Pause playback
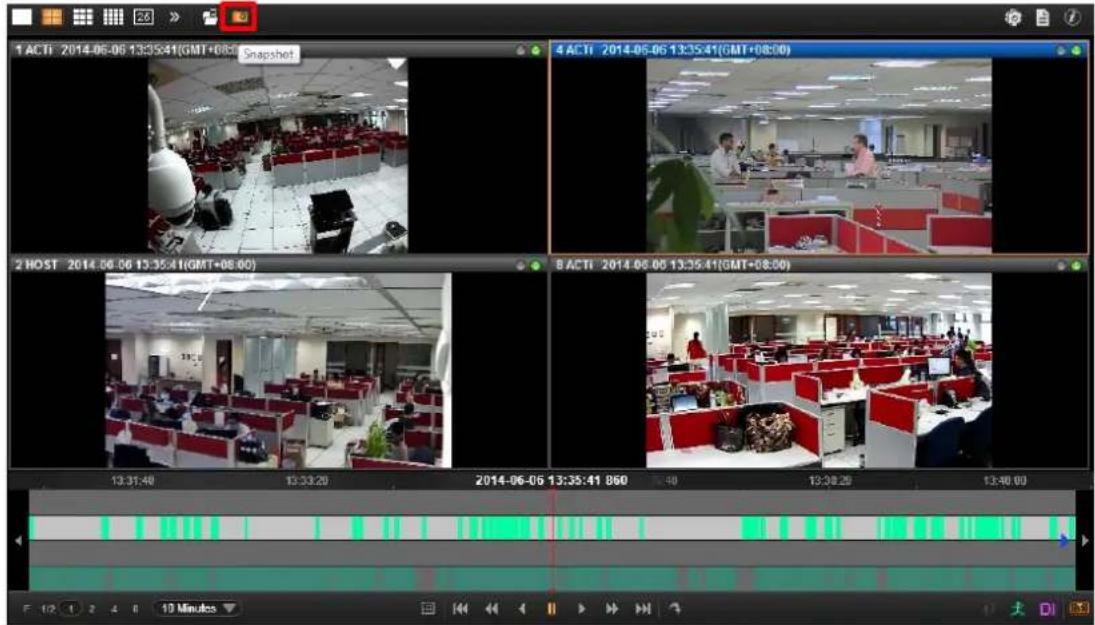The width and height of the screenshot is (1095, 625). coord(552,609)
